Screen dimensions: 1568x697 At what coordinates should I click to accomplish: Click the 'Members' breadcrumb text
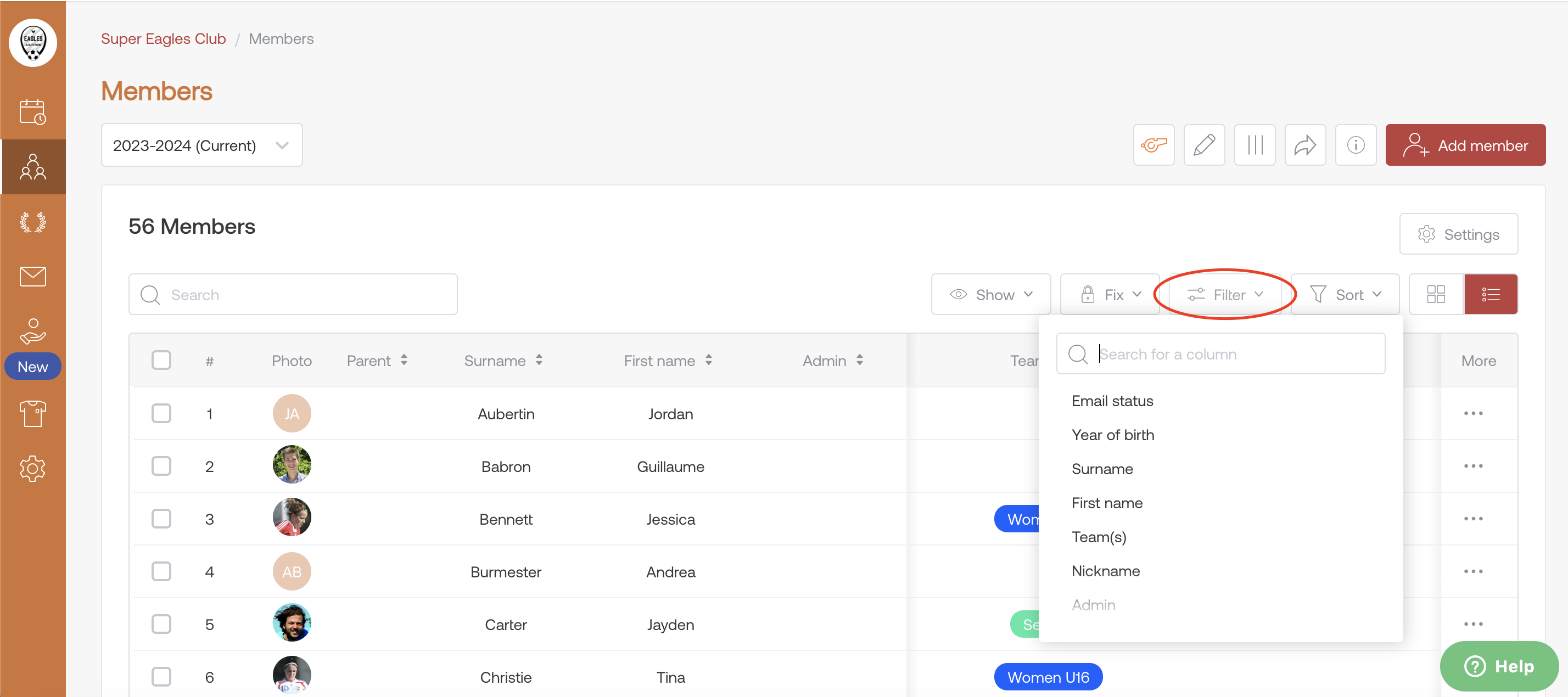(281, 38)
